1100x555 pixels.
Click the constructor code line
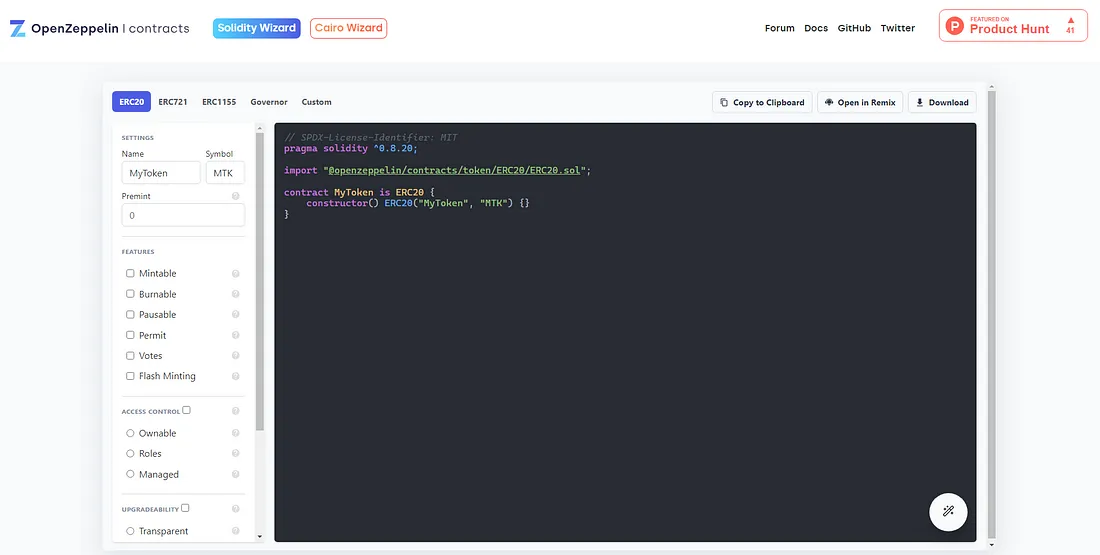(x=417, y=203)
